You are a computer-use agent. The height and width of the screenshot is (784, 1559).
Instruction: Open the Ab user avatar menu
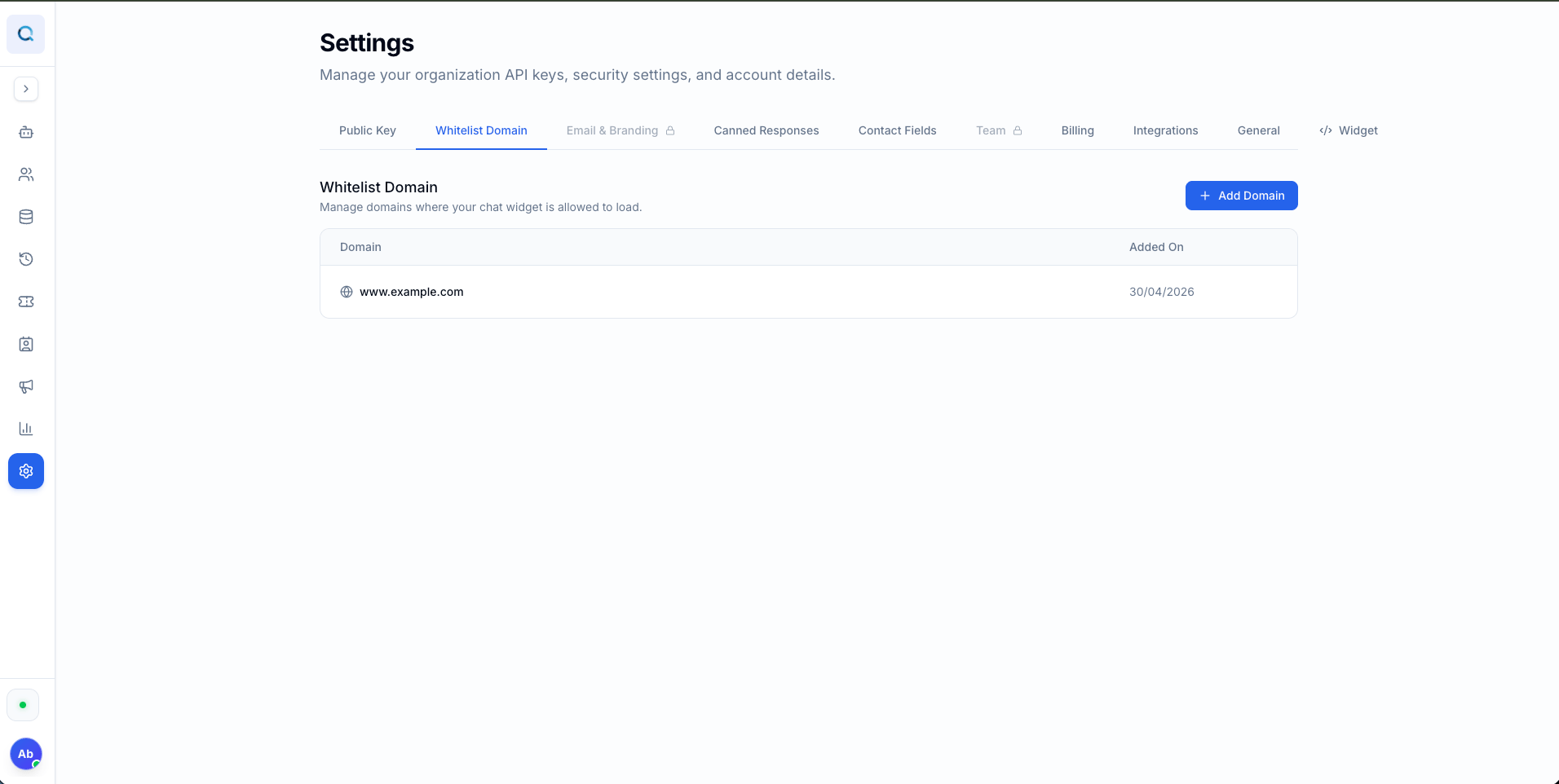tap(26, 754)
